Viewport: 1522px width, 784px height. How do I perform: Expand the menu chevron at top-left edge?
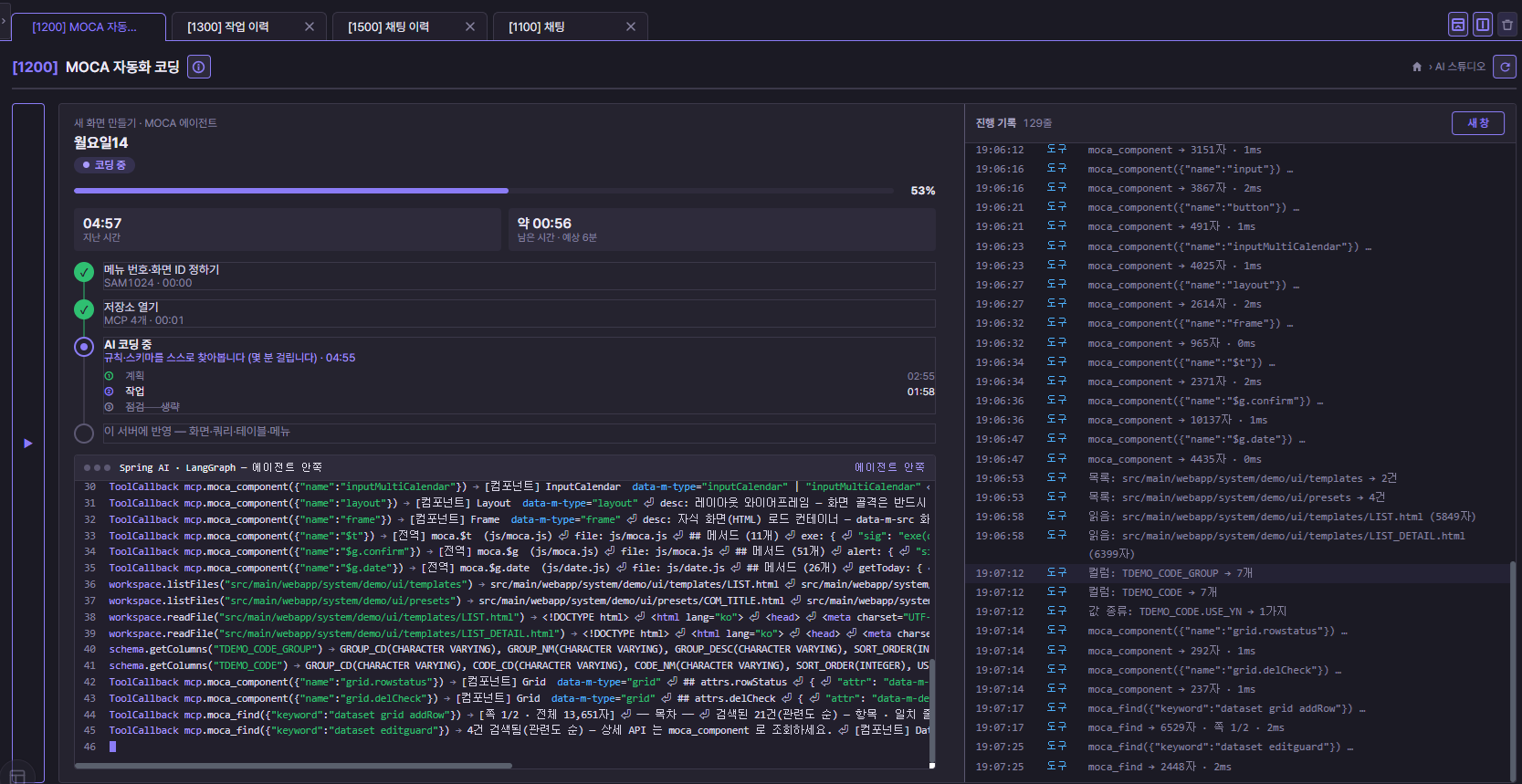4,20
